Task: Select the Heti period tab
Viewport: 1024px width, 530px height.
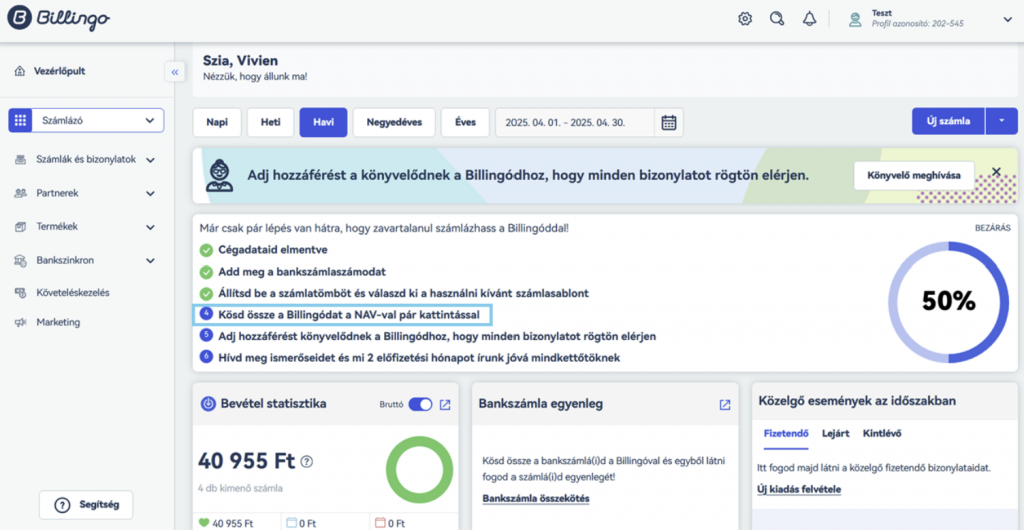Action: click(x=270, y=122)
